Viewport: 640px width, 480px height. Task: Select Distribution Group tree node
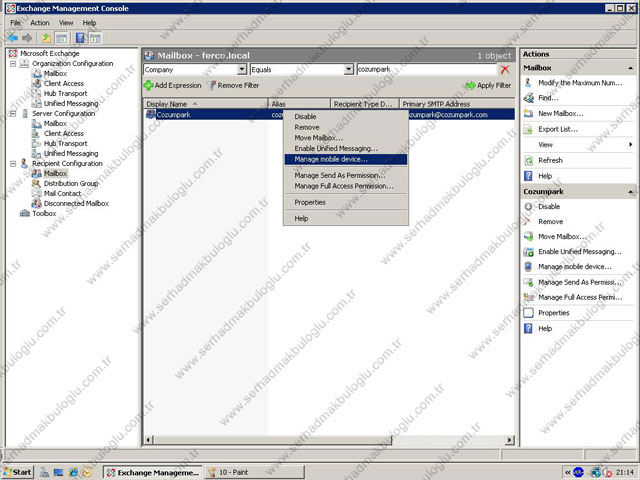71,184
